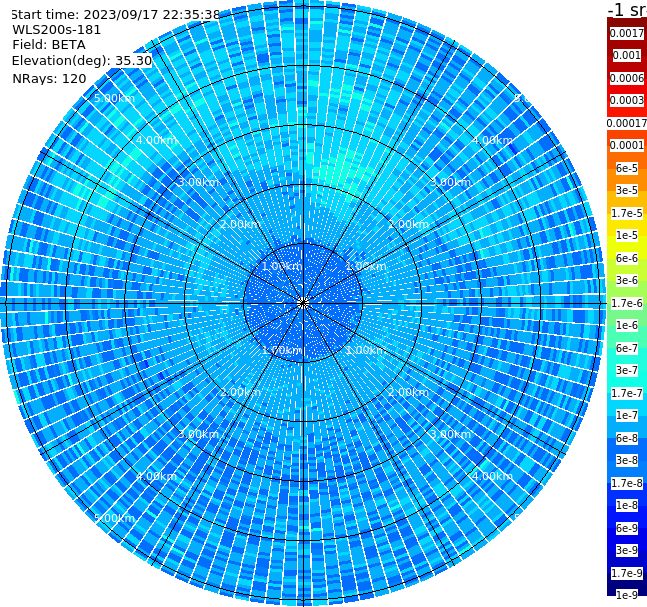Screen dimensions: 647x607
Task: Click the 1.7e-9 color bar label
Action: pos(627,573)
